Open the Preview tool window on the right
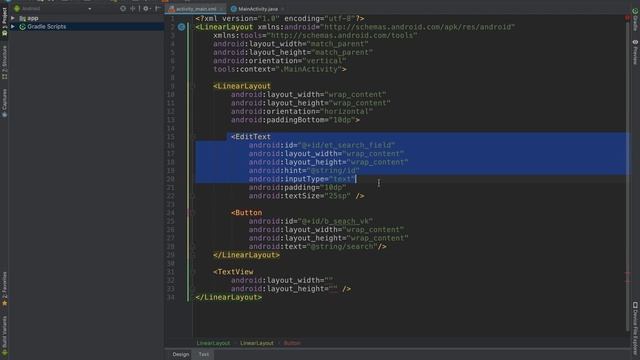The image size is (640, 360). 635,52
